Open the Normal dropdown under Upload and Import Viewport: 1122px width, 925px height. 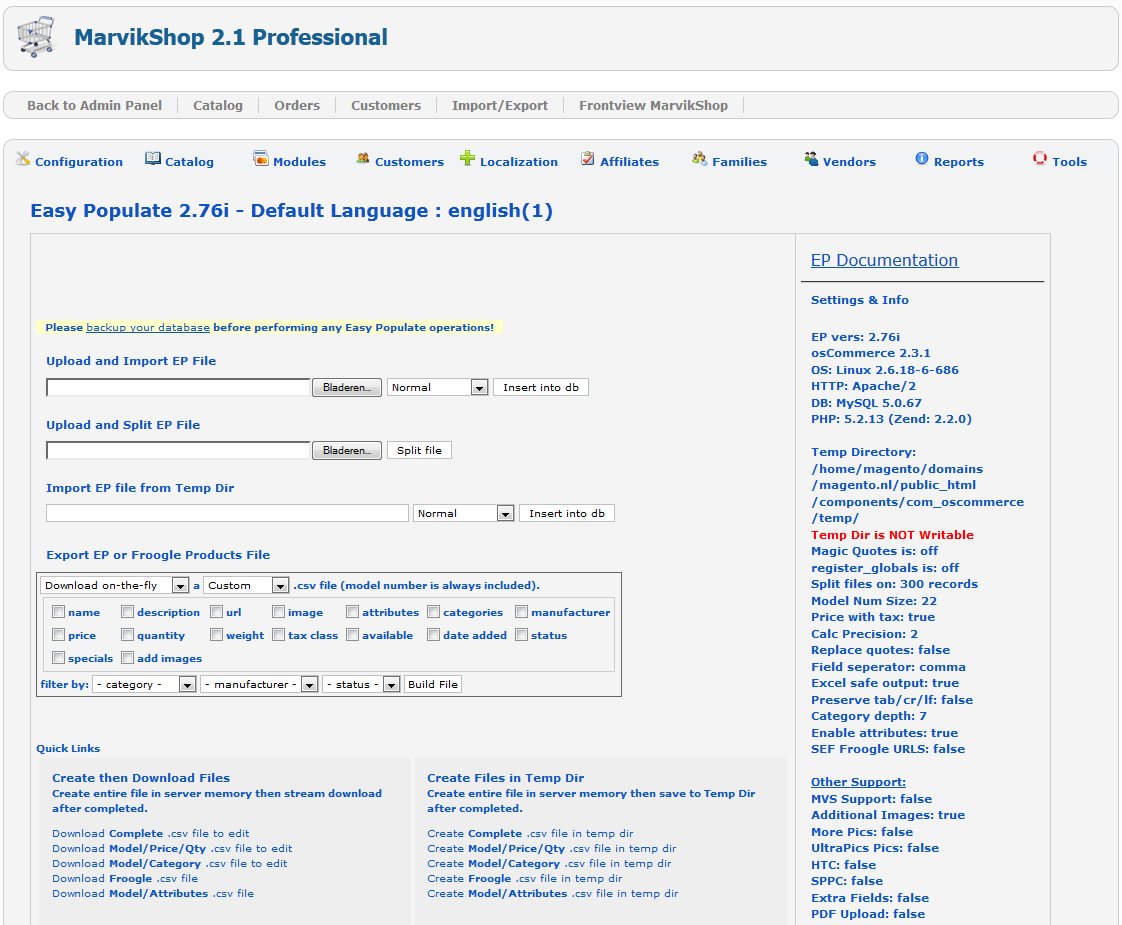pyautogui.click(x=437, y=387)
